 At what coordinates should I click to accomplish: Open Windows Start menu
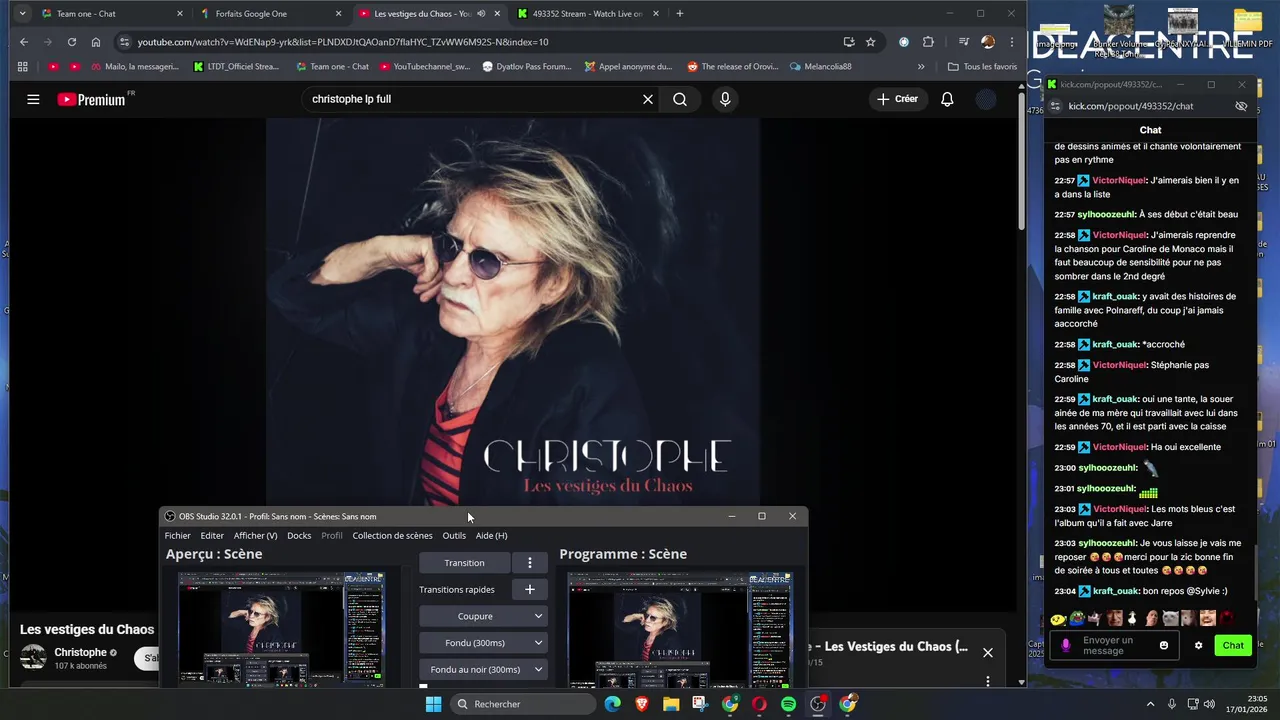click(x=433, y=704)
